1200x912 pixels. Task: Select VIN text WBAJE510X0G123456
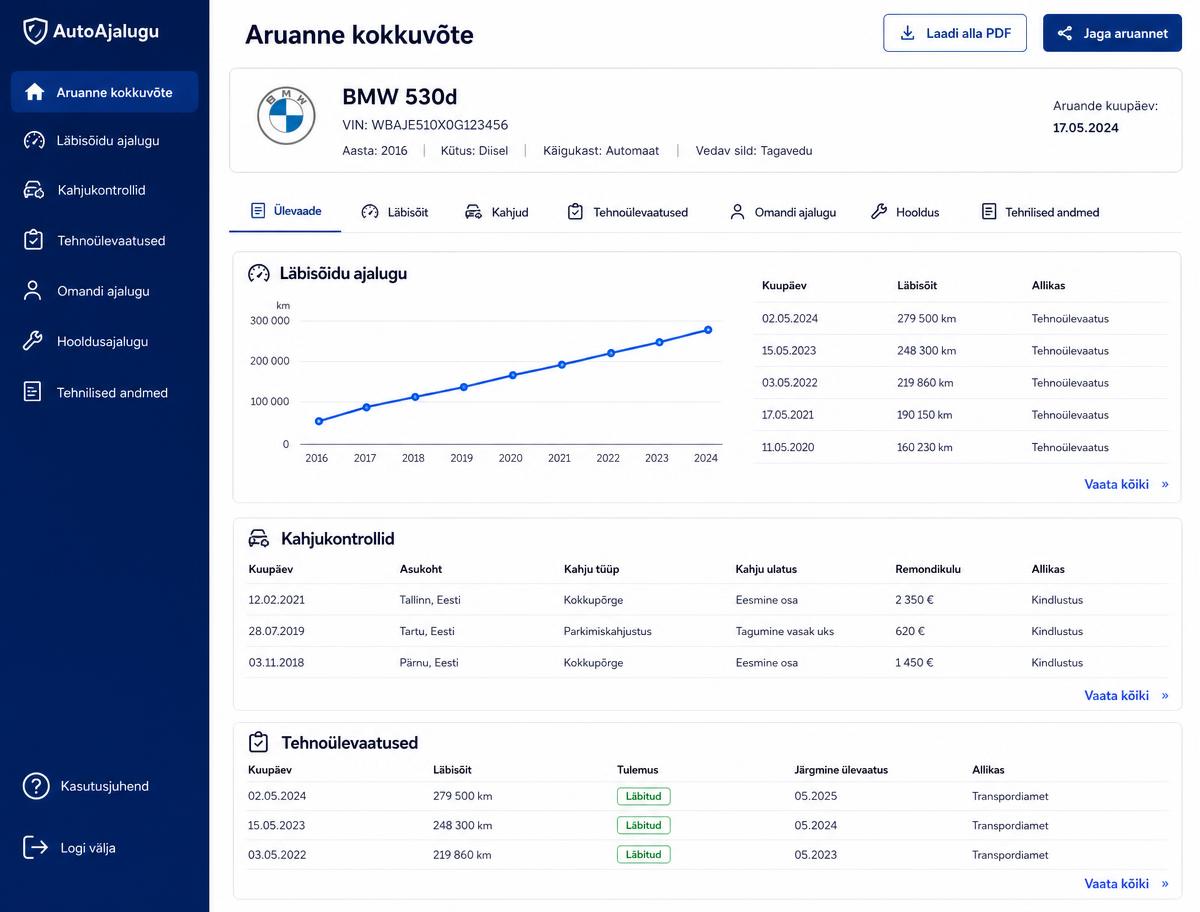tap(440, 125)
